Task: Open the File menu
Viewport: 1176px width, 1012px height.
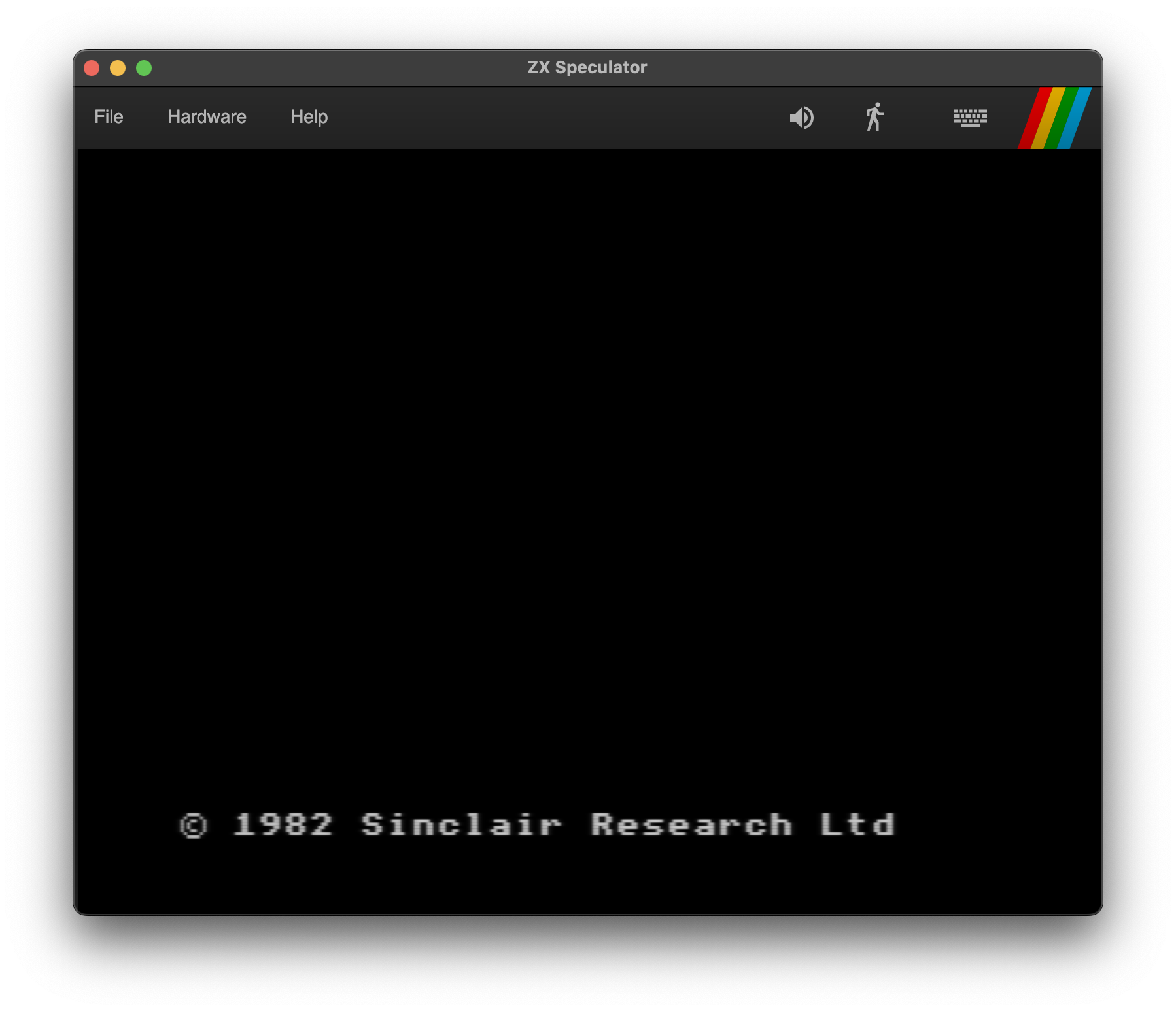Action: pyautogui.click(x=109, y=117)
